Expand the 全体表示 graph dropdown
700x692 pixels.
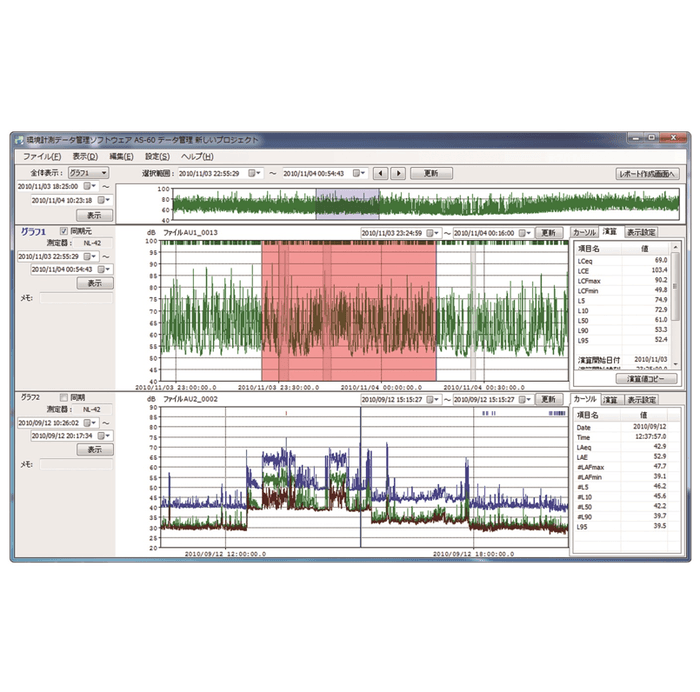pos(88,173)
